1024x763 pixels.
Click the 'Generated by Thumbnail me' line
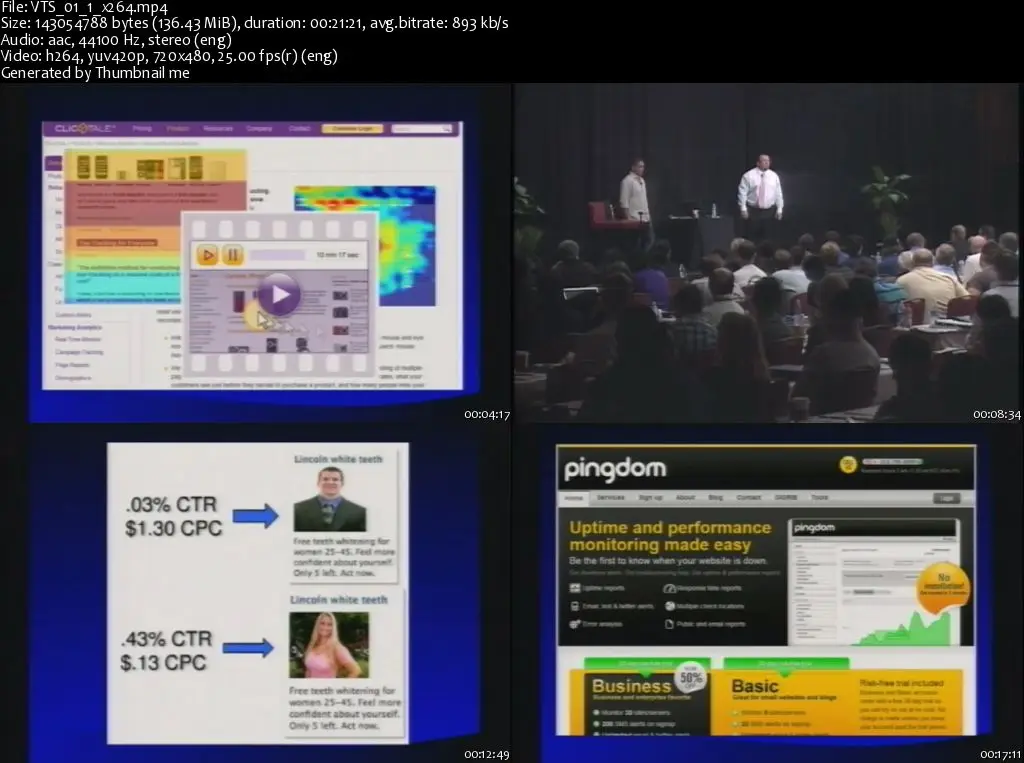pos(95,73)
